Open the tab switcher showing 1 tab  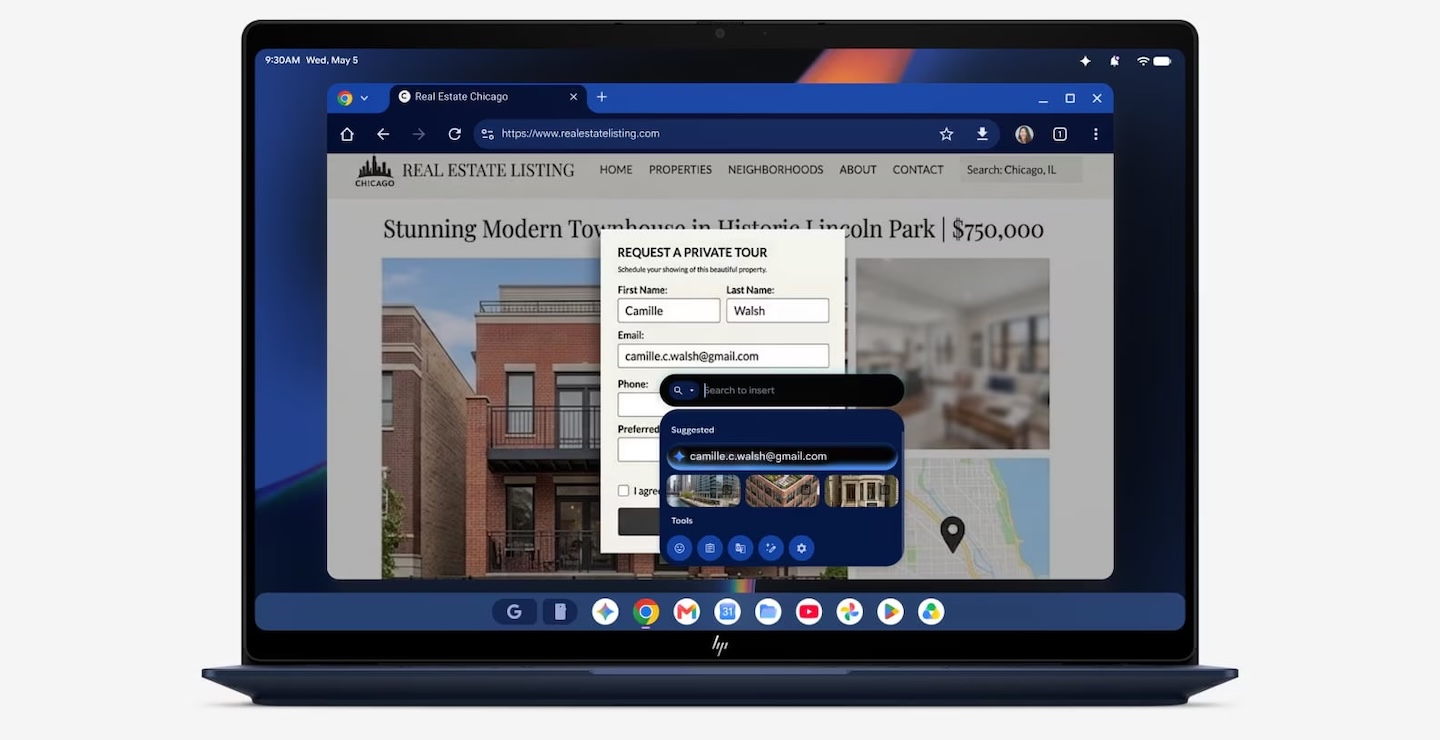point(1060,134)
